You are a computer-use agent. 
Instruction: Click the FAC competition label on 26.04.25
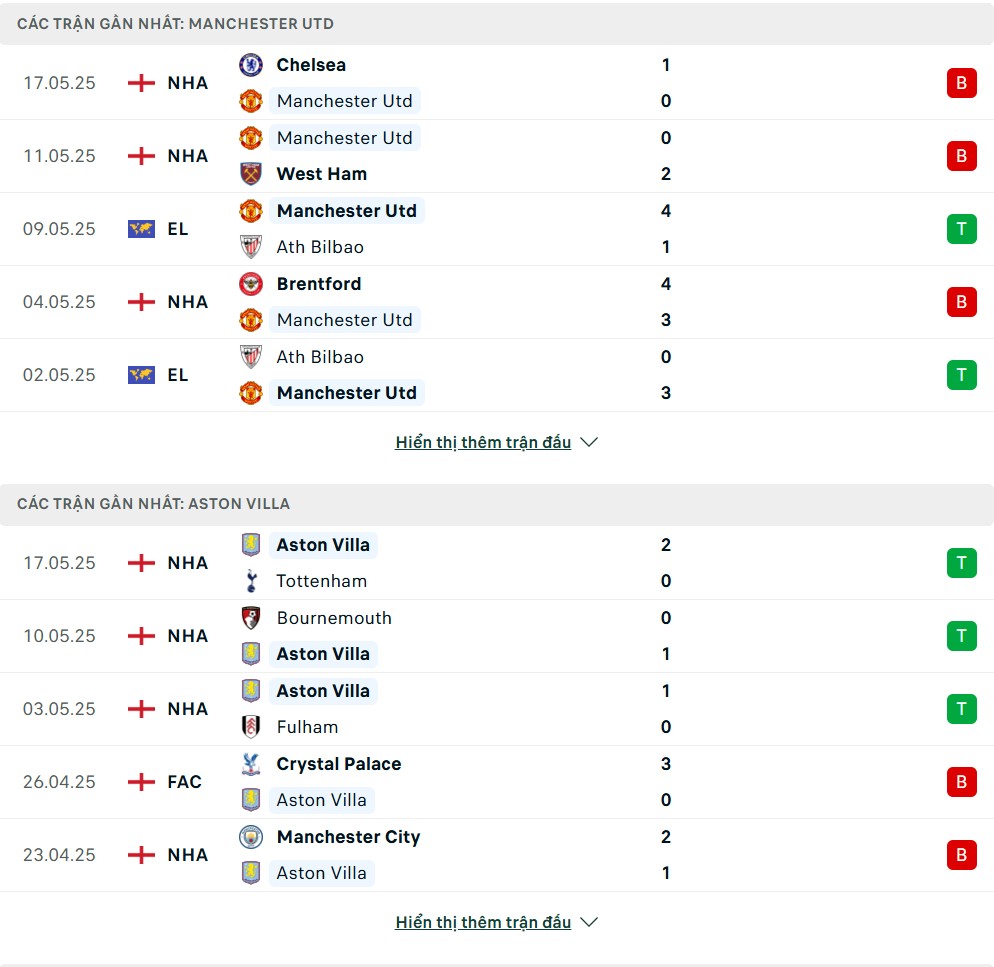(184, 782)
